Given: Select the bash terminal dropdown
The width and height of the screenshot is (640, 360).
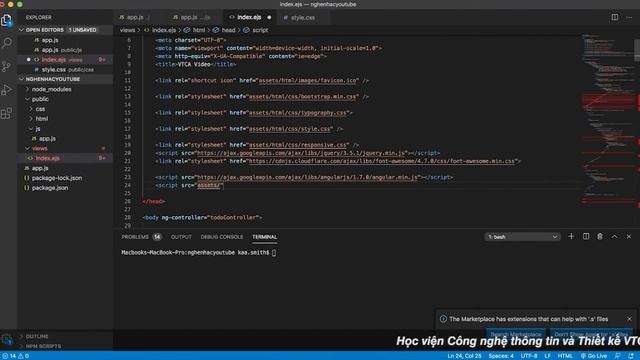Looking at the screenshot, I should tap(522, 237).
